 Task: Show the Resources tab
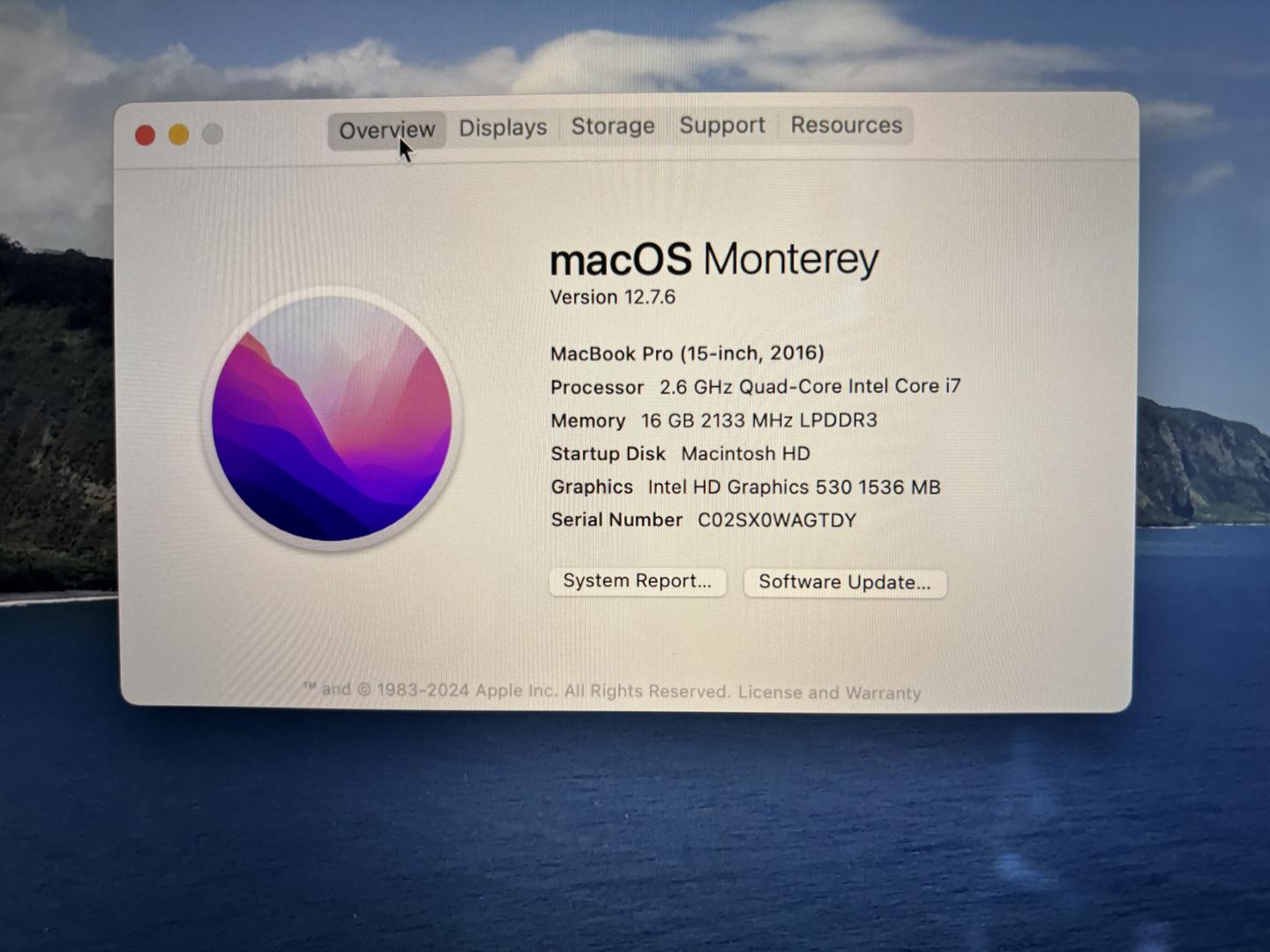tap(846, 125)
